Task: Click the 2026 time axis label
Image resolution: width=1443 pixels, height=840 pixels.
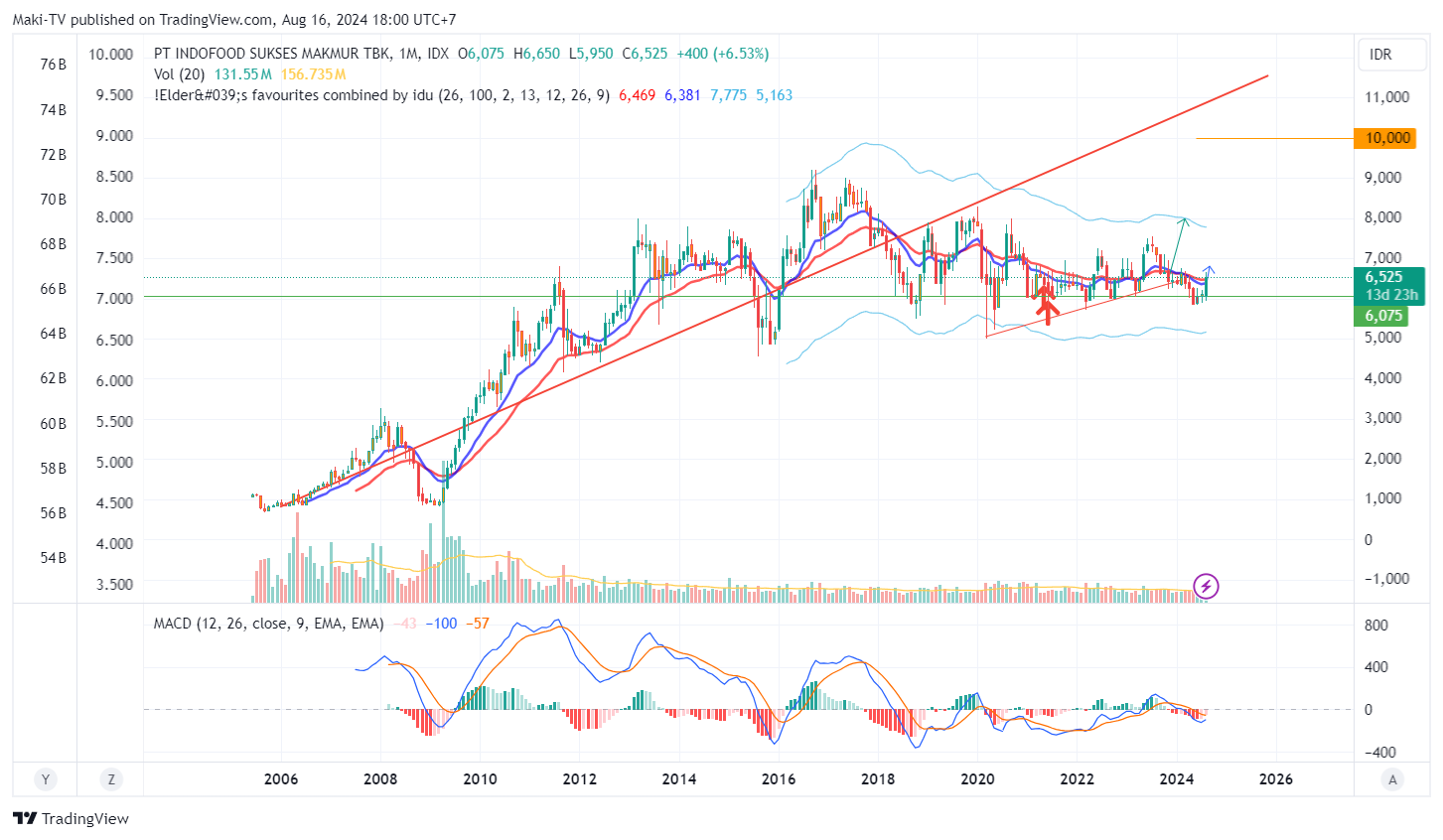Action: coord(1276,779)
